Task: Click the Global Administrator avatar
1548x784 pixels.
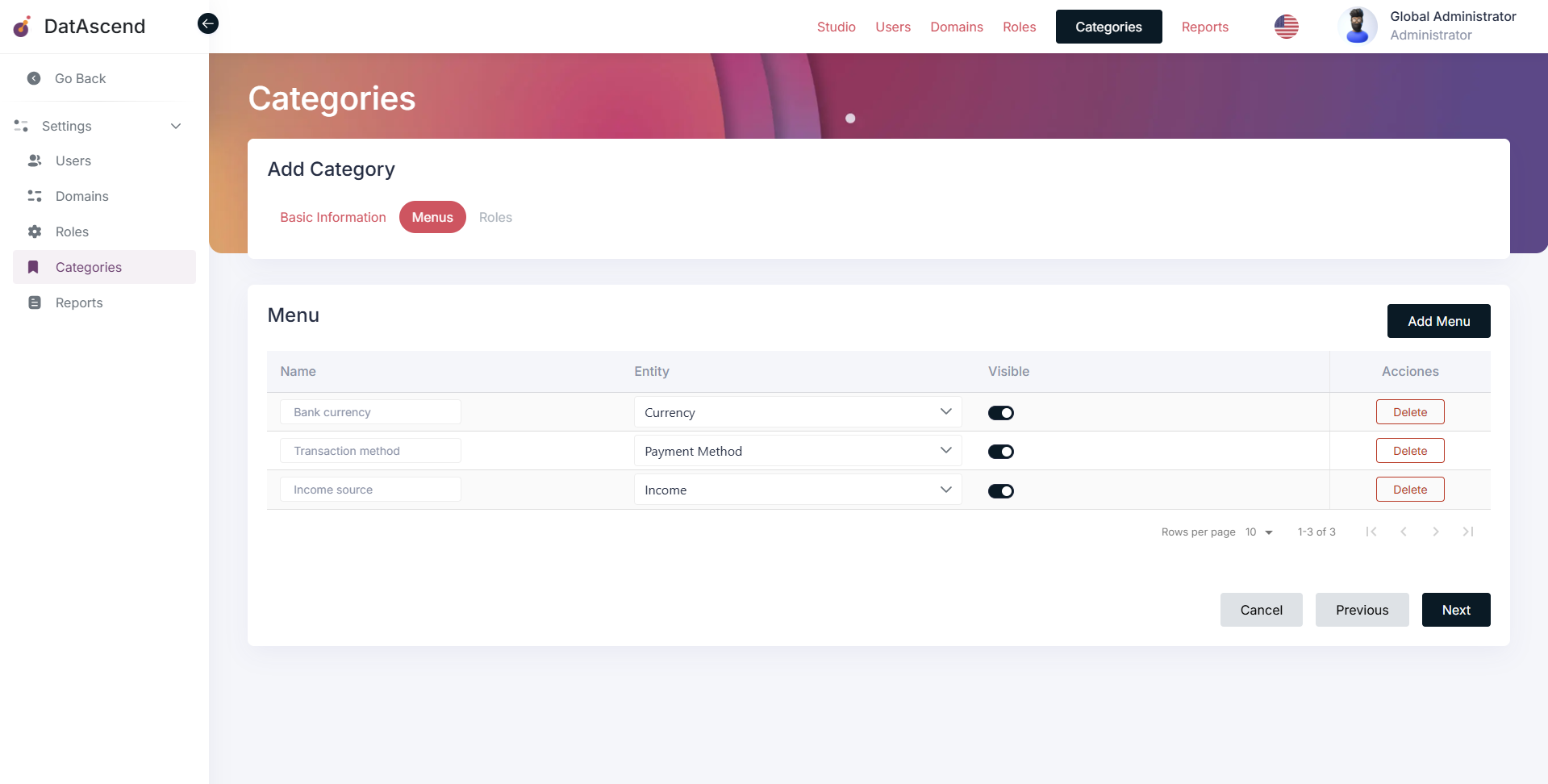Action: pyautogui.click(x=1358, y=26)
